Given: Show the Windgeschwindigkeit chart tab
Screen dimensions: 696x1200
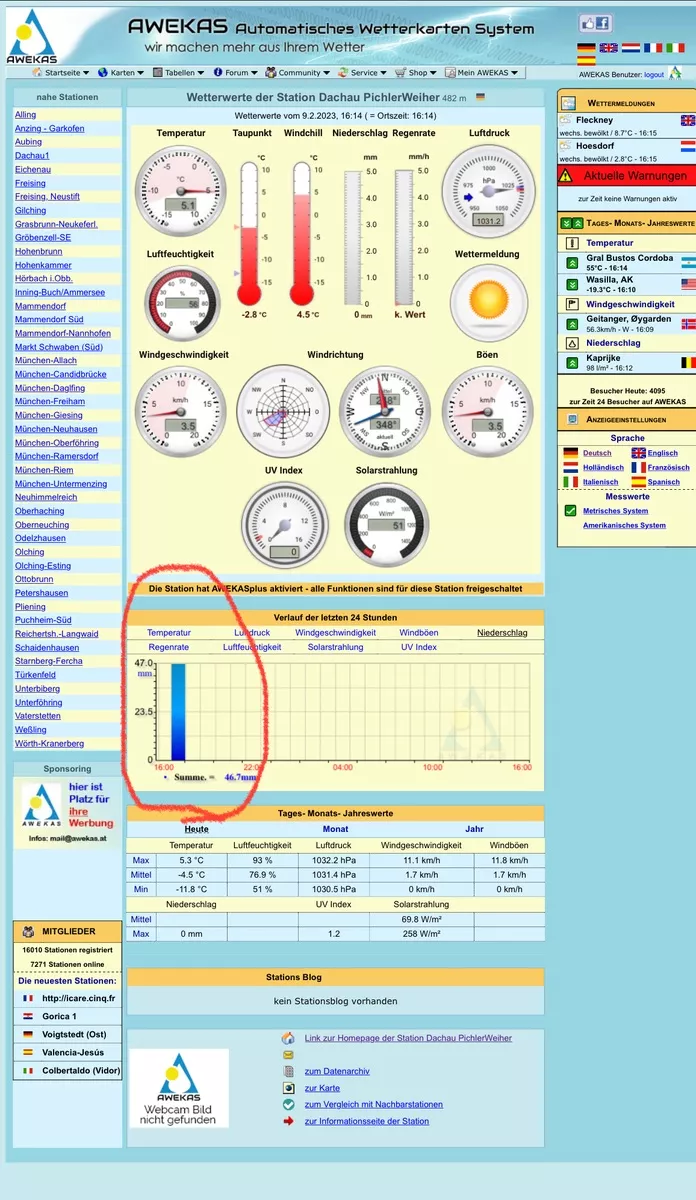Looking at the screenshot, I should [336, 633].
